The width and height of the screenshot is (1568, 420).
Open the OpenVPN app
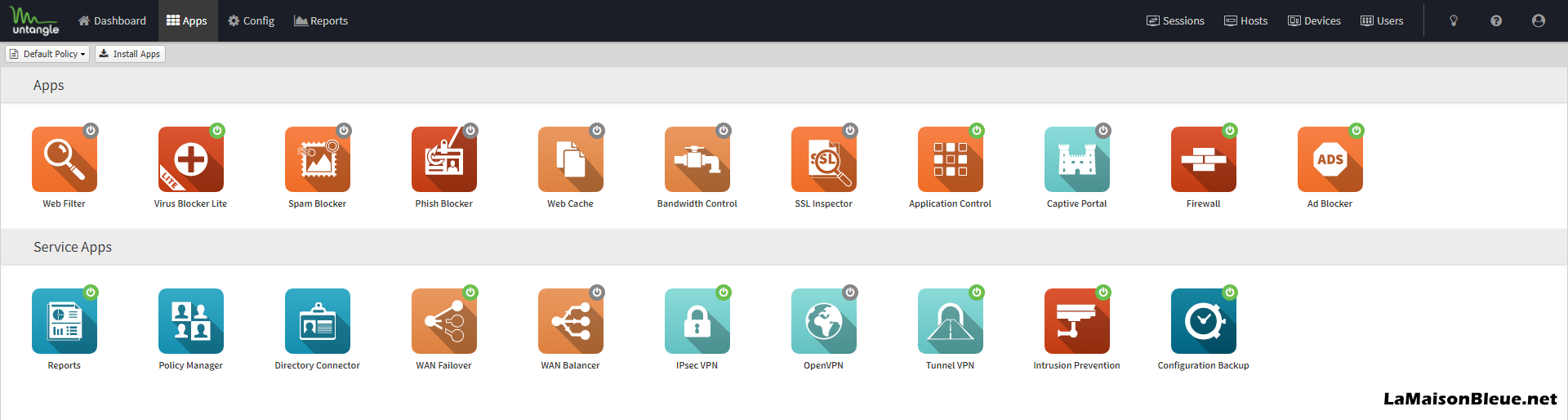coord(824,321)
